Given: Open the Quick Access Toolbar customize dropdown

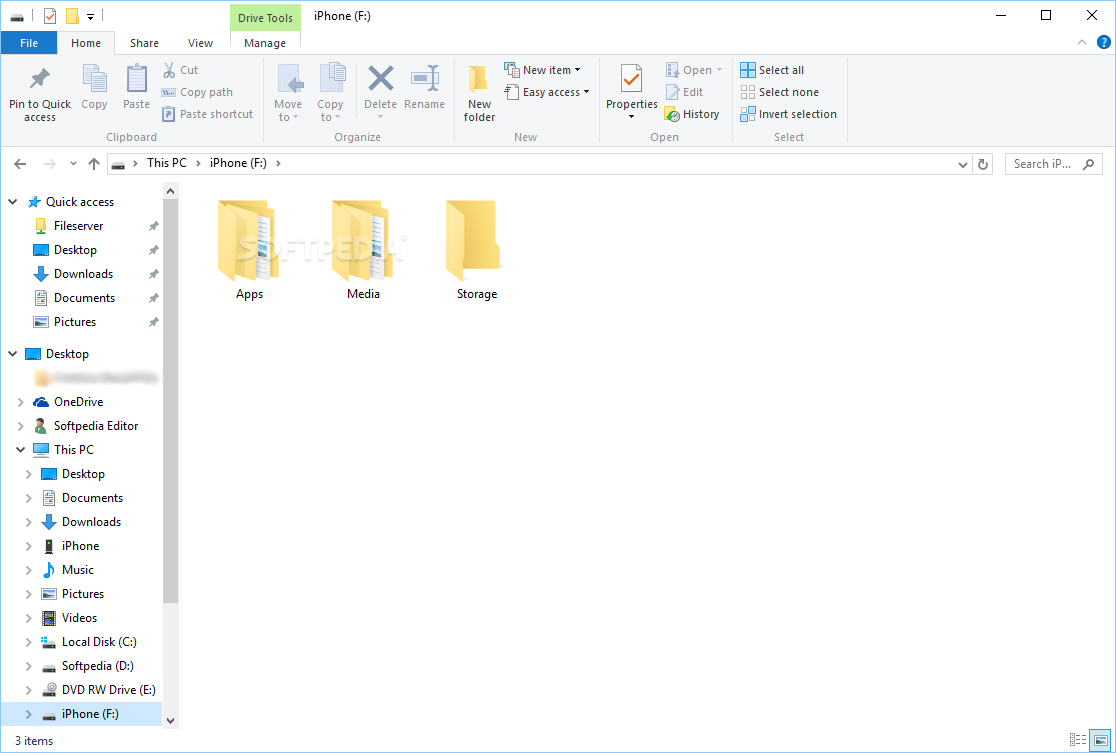Looking at the screenshot, I should pyautogui.click(x=90, y=16).
